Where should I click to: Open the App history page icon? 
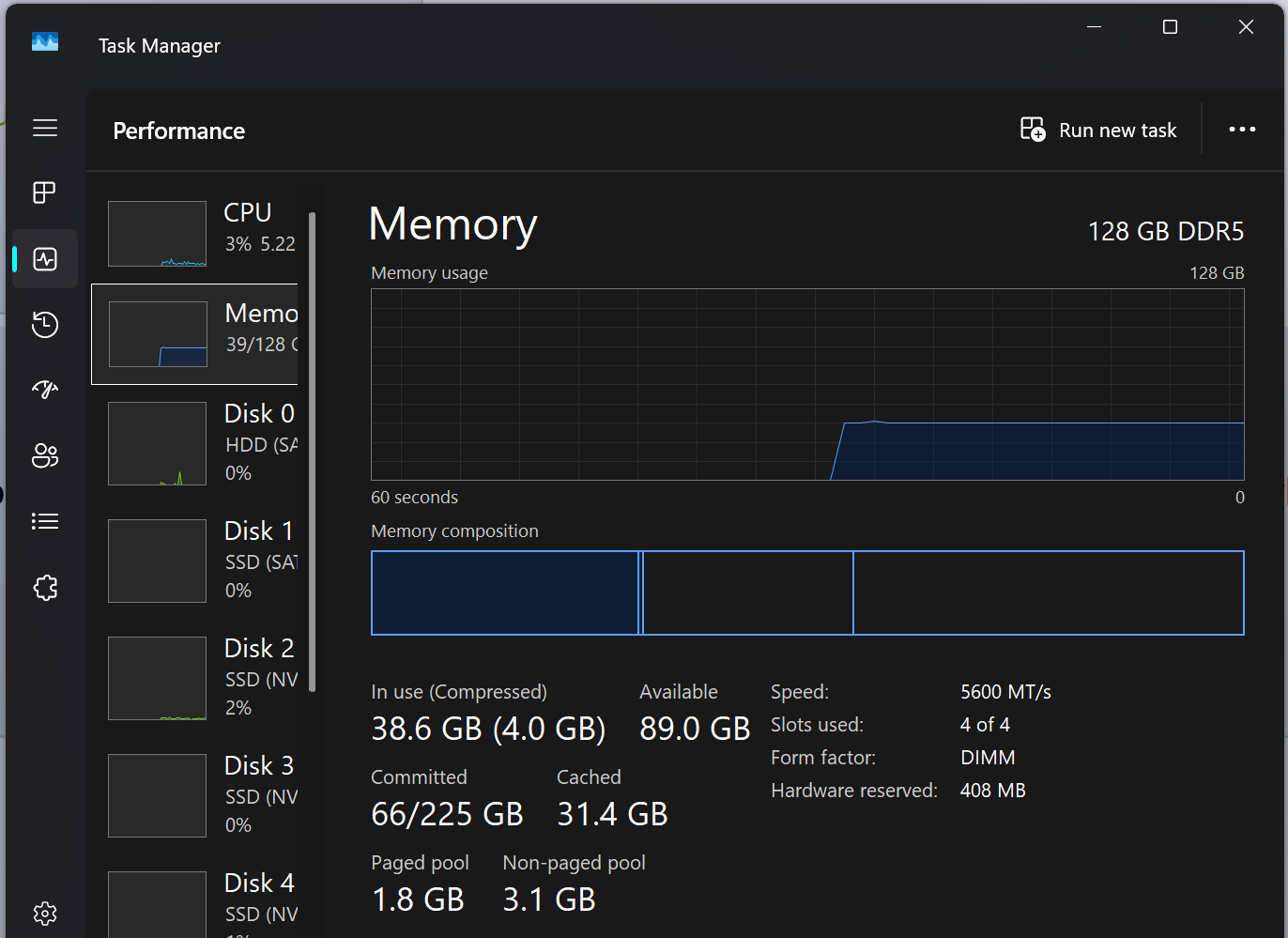point(45,325)
